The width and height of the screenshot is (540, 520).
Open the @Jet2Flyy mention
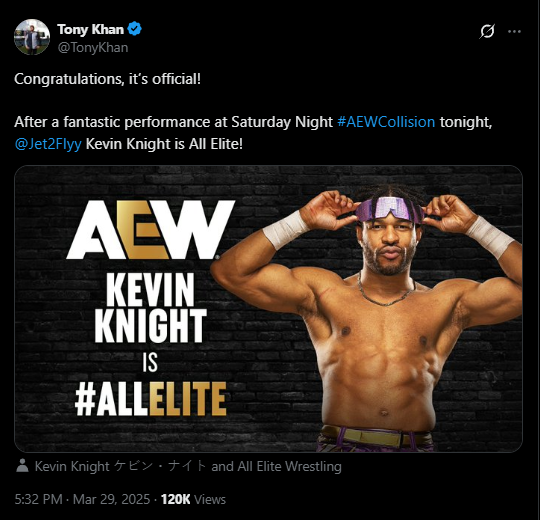point(48,144)
